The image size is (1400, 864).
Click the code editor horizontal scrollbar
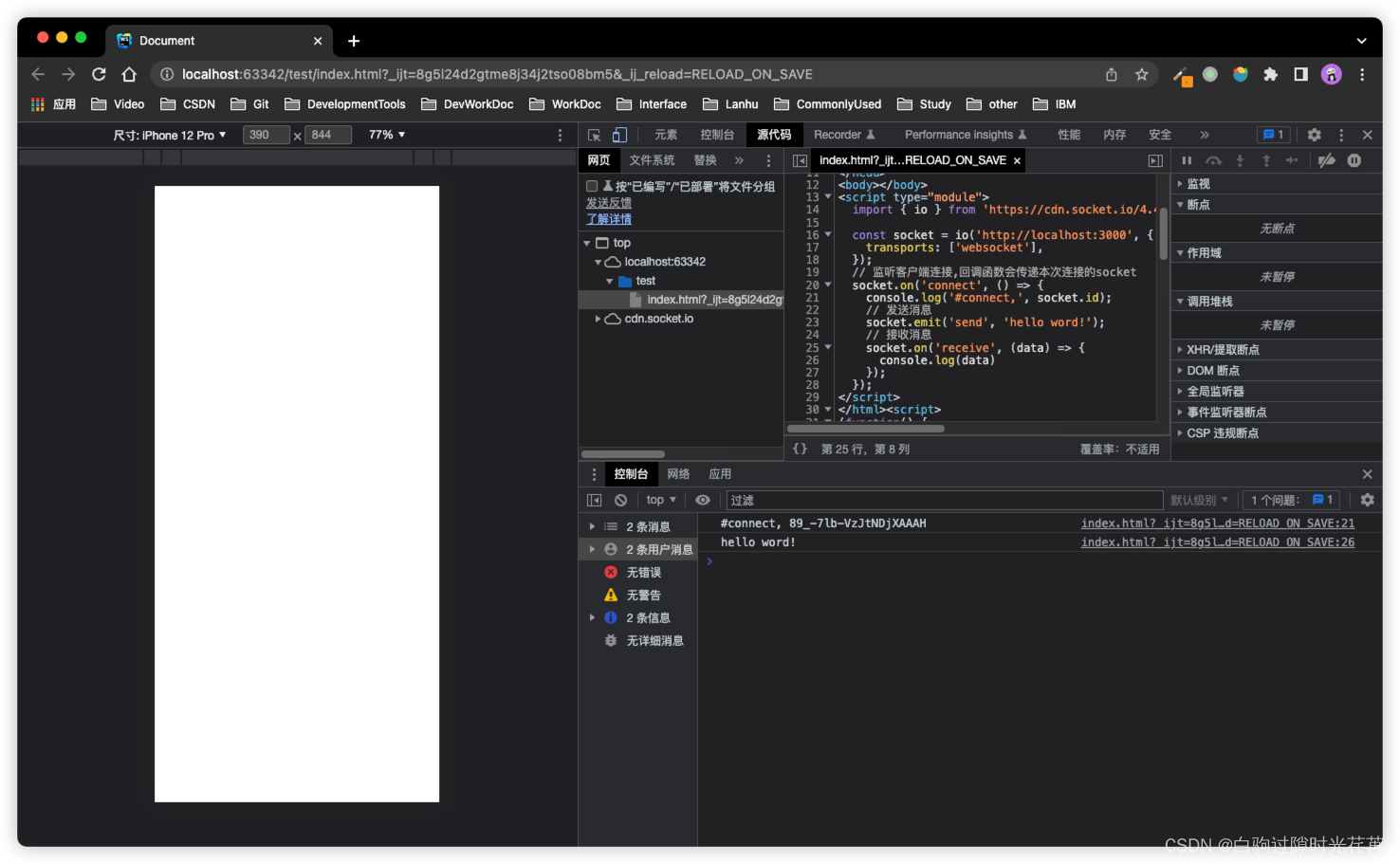click(x=866, y=429)
